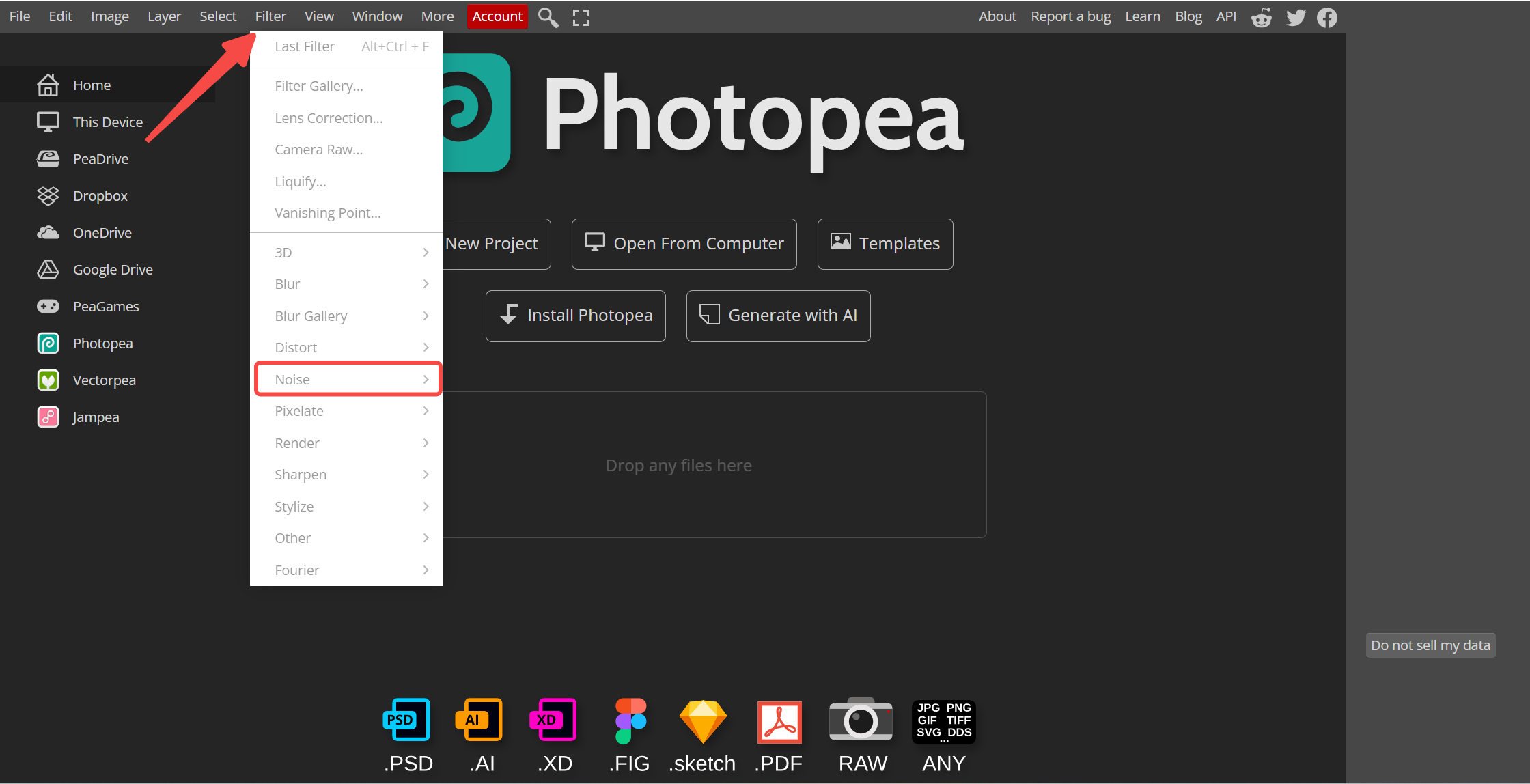This screenshot has width=1530, height=784.
Task: Click the Figma .FIG format icon
Action: pyautogui.click(x=630, y=720)
